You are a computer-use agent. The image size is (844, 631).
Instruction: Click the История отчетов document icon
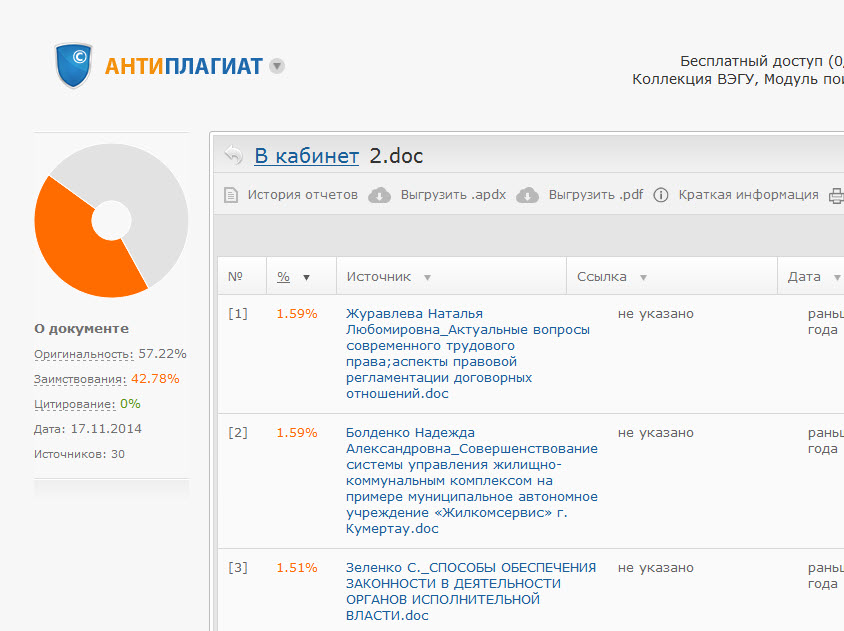tap(231, 195)
